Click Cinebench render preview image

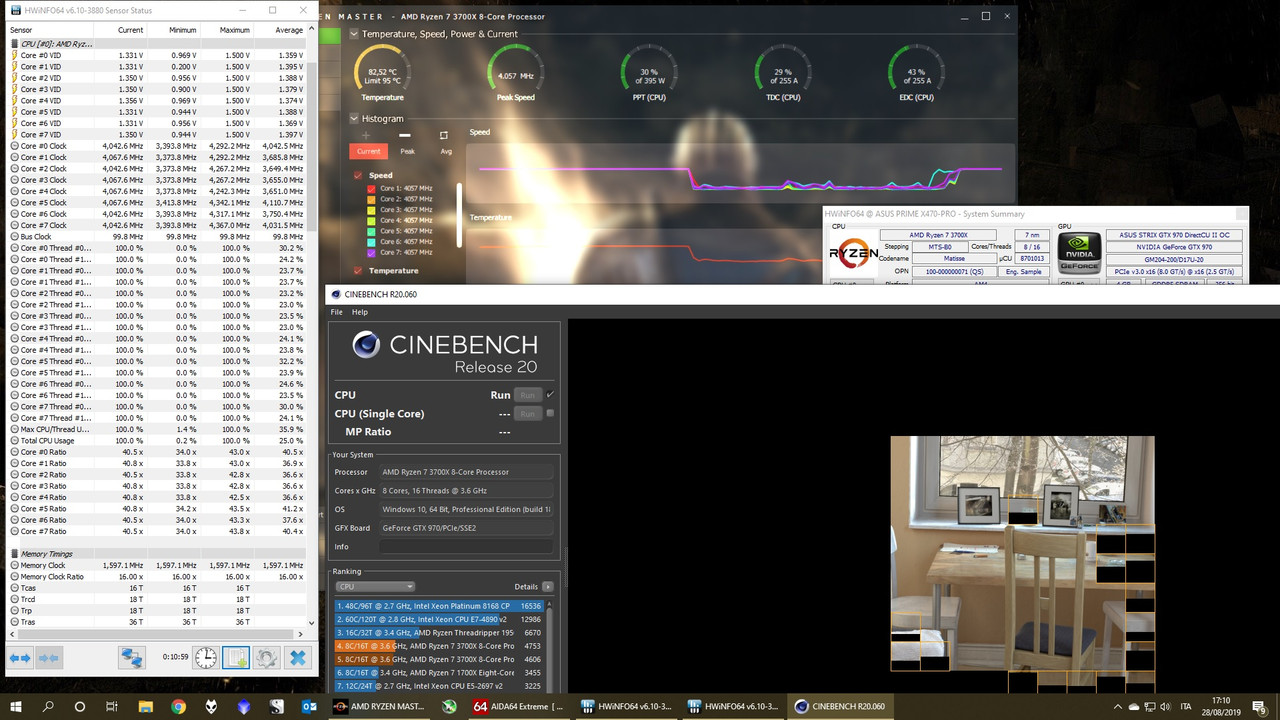(x=1022, y=564)
